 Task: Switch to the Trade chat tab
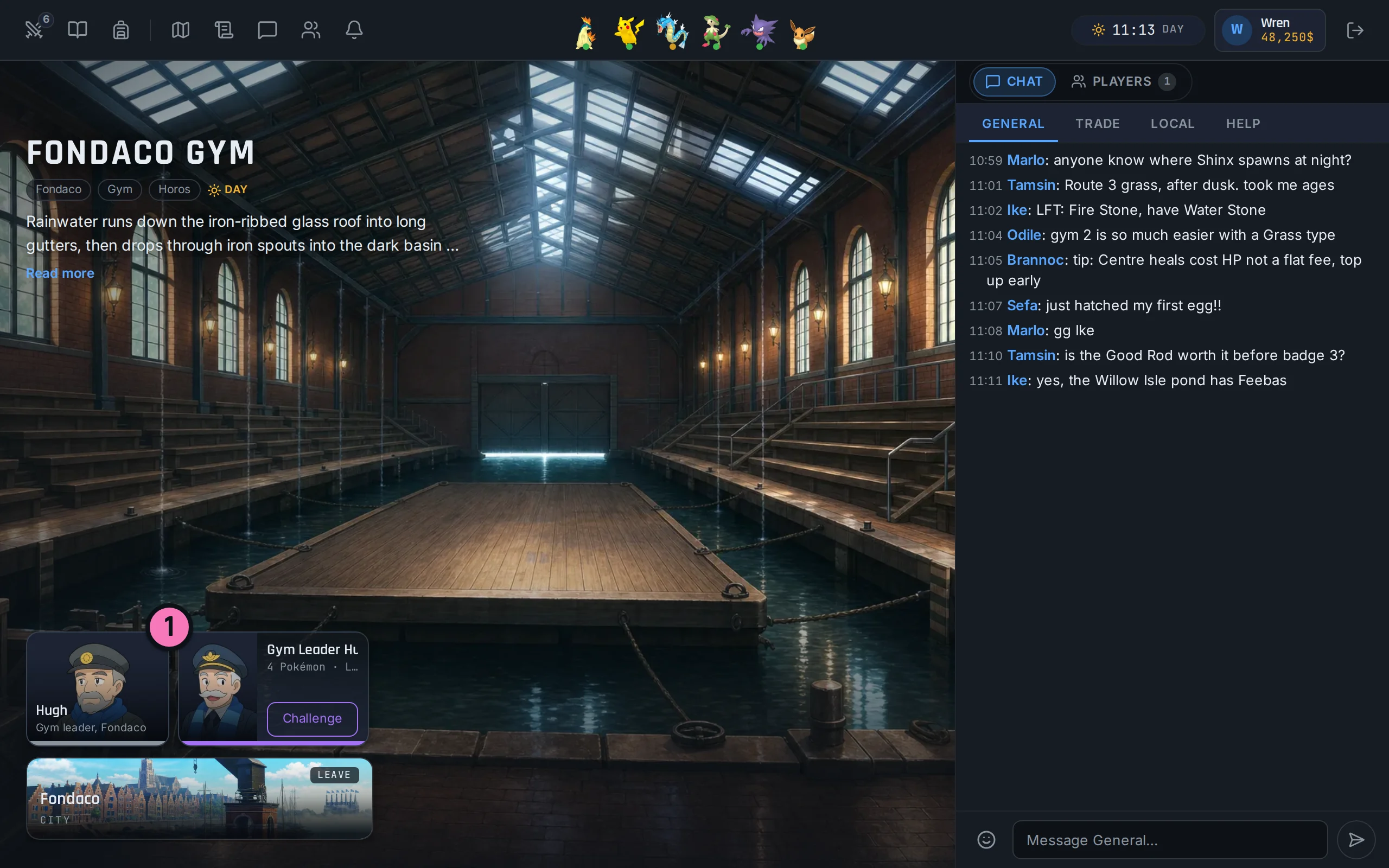tap(1098, 124)
